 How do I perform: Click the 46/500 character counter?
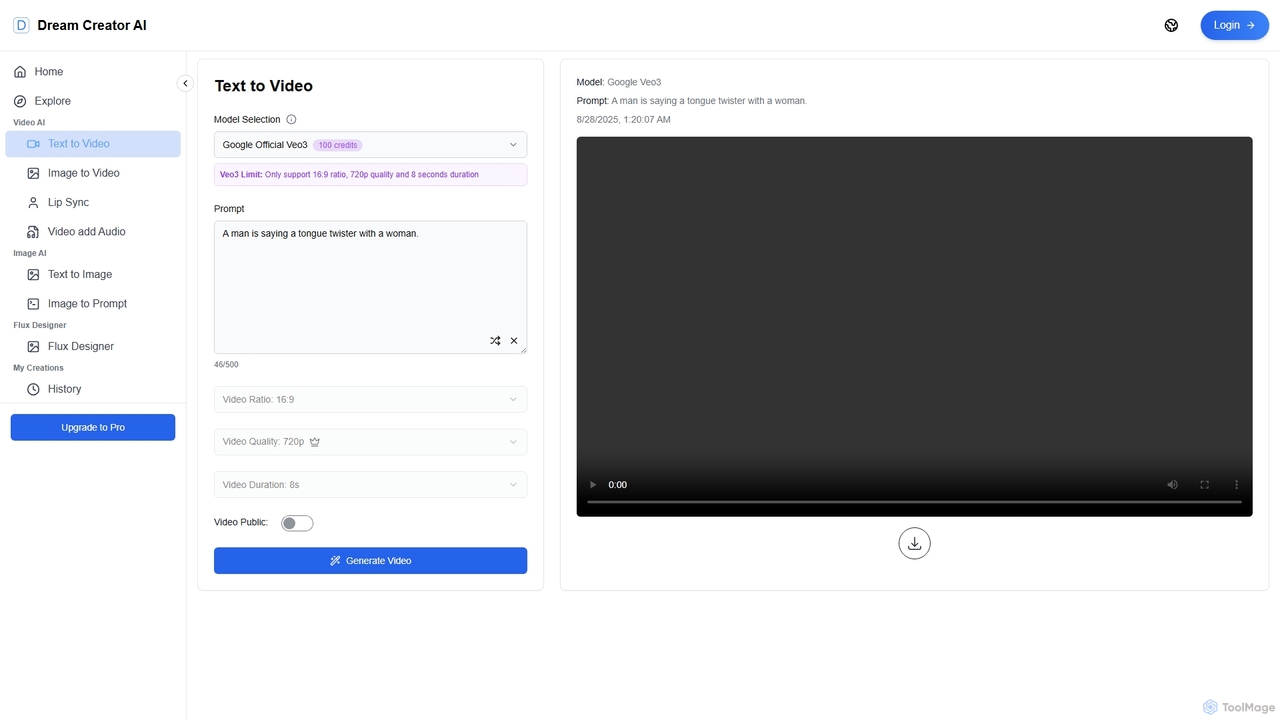pos(226,365)
